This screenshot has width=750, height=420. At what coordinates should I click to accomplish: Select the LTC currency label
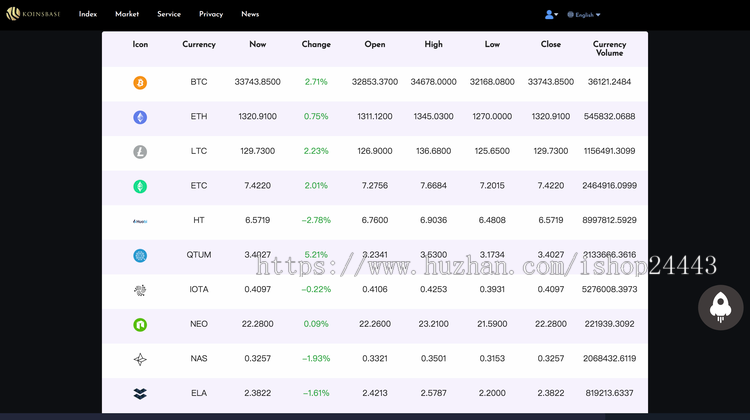199,151
